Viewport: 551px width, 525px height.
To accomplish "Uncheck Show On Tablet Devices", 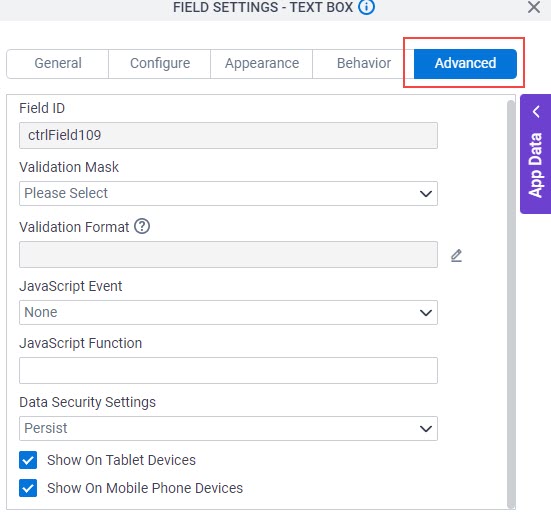I will click(28, 460).
